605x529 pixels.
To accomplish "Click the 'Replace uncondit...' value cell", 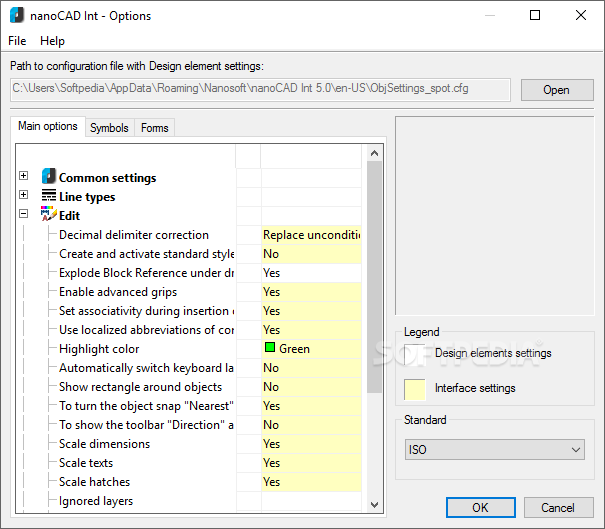I will (x=311, y=235).
